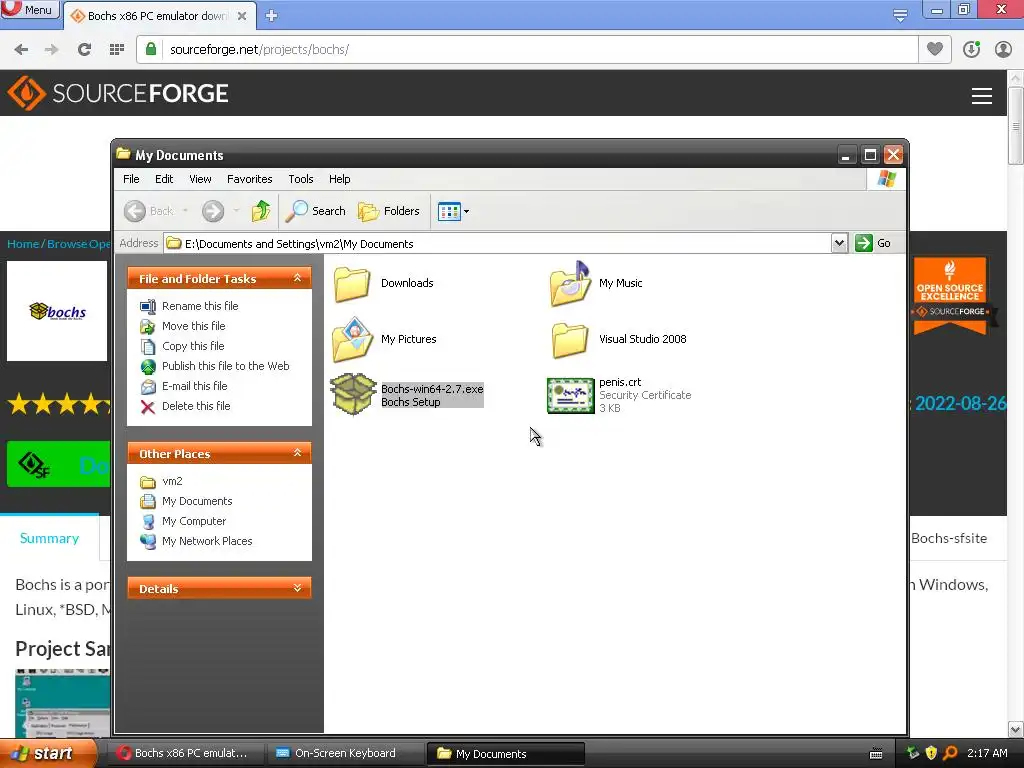Viewport: 1024px width, 768px height.
Task: Click the Explorer Forward arrow
Action: (213, 211)
